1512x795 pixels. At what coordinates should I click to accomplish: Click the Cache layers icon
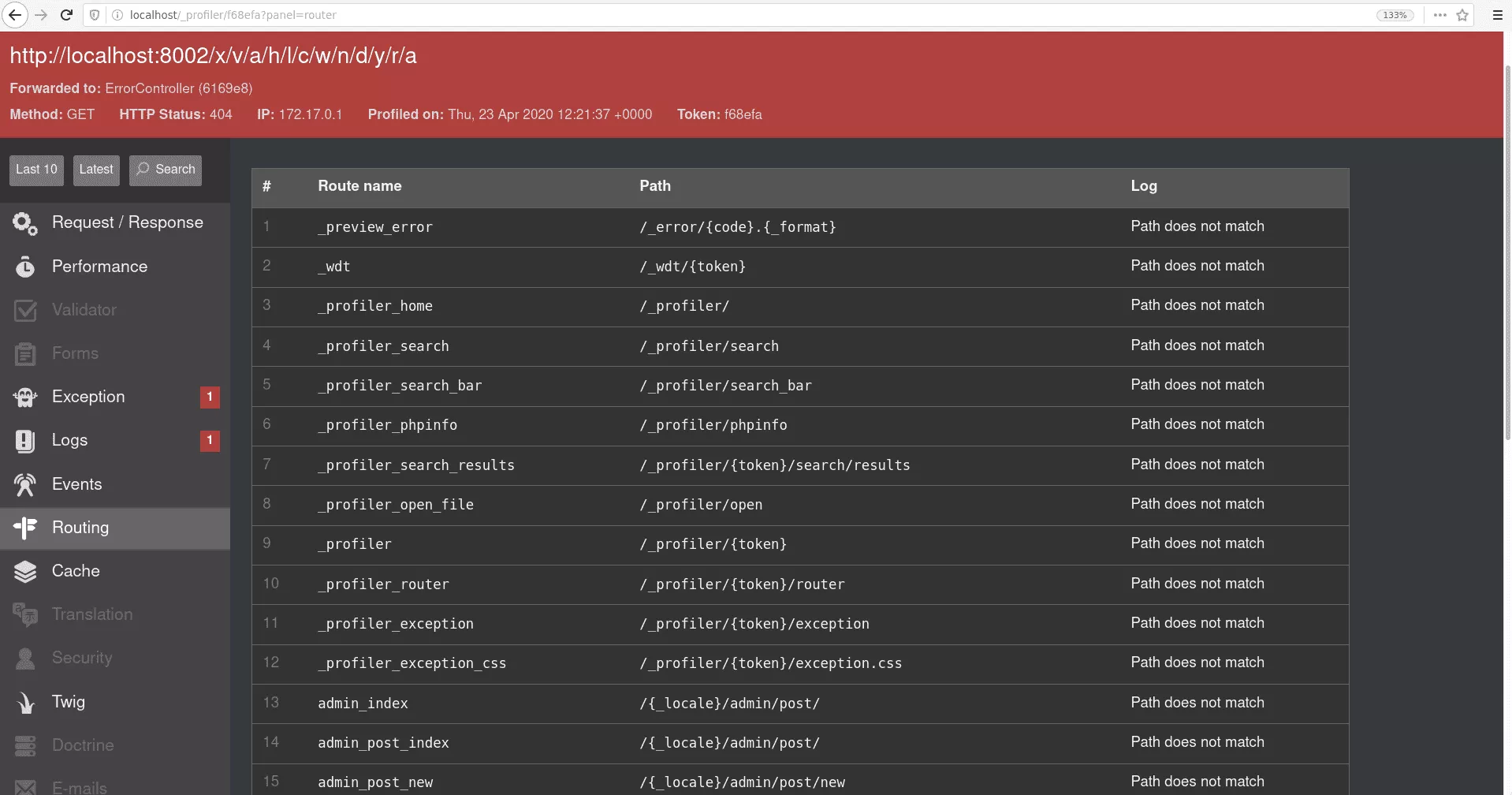point(25,572)
